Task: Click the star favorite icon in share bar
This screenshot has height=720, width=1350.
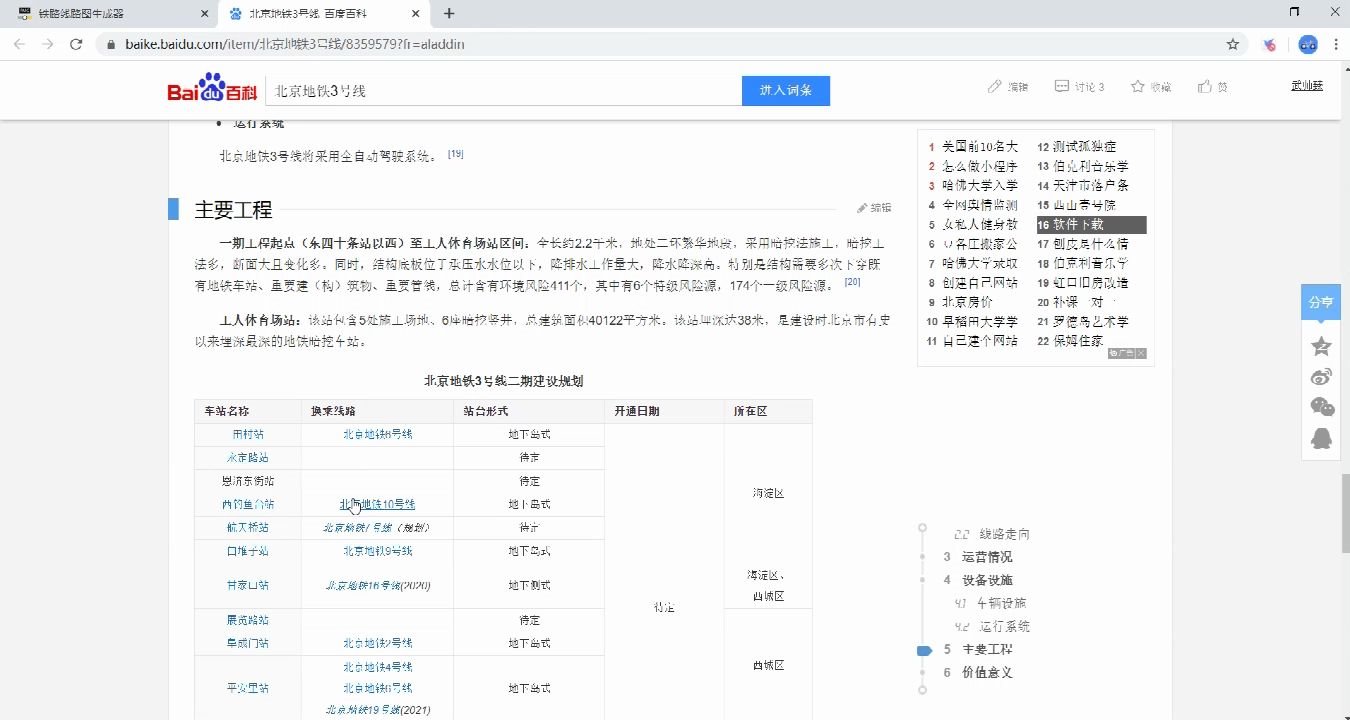Action: tap(1321, 346)
